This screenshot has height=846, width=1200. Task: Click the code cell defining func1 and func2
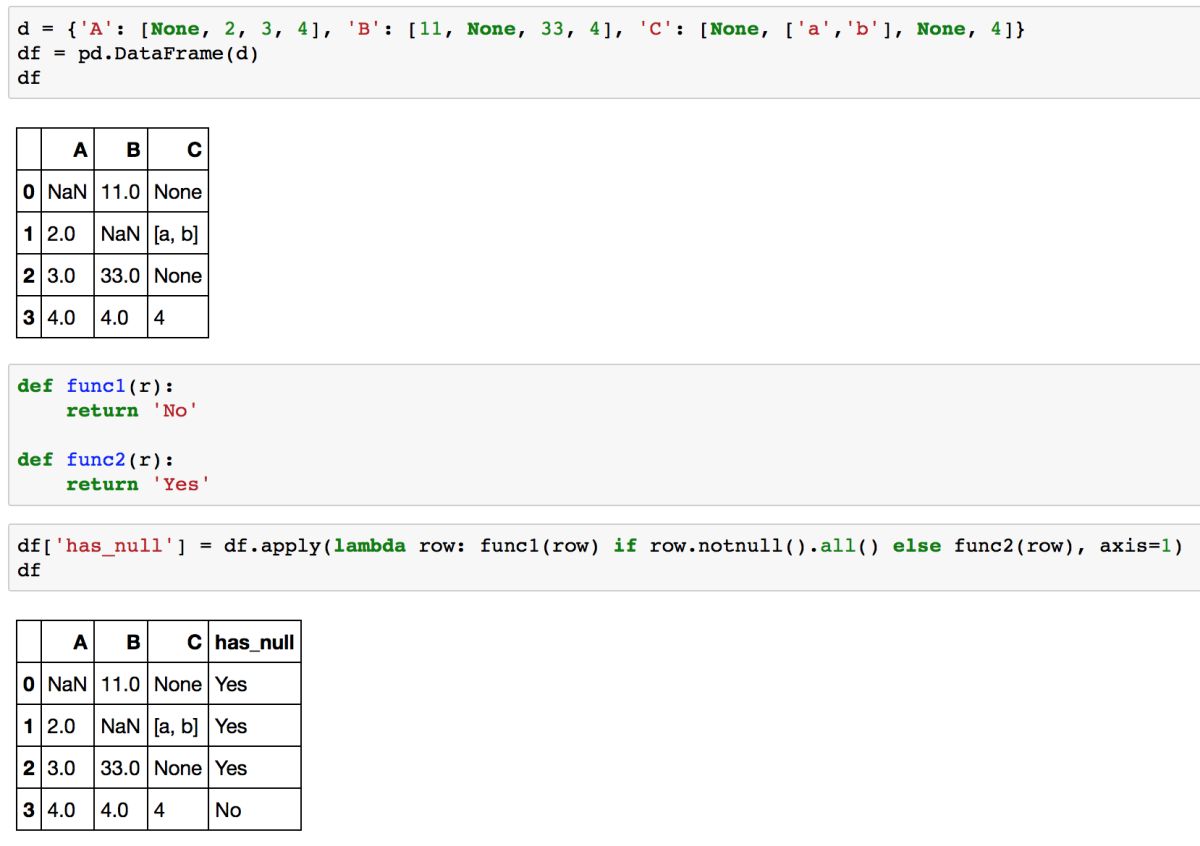(604, 434)
